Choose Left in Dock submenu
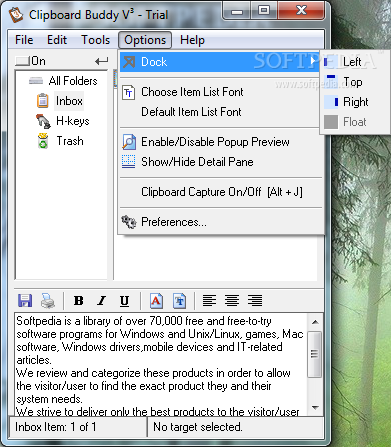The image size is (391, 447). click(x=354, y=62)
